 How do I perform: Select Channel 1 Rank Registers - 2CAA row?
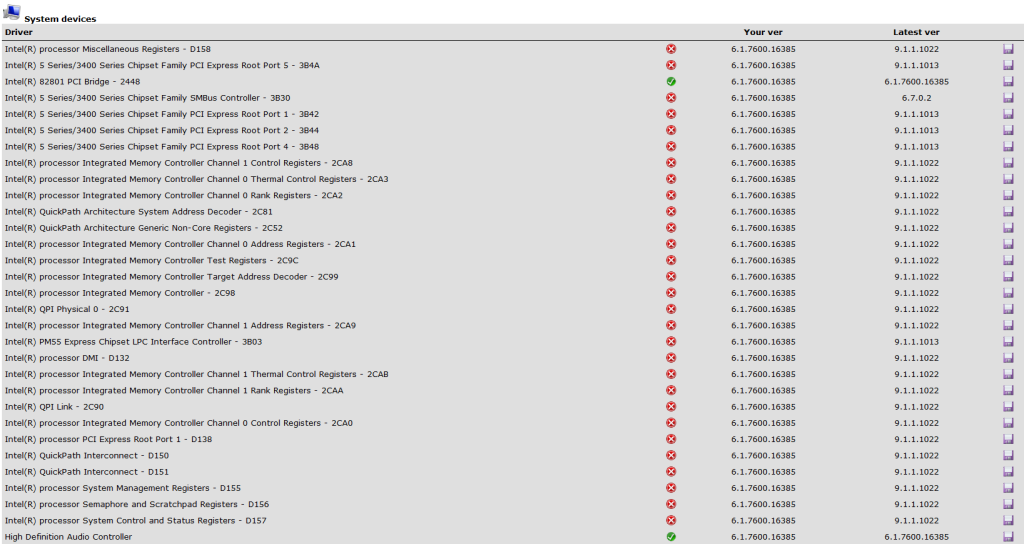click(x=512, y=391)
